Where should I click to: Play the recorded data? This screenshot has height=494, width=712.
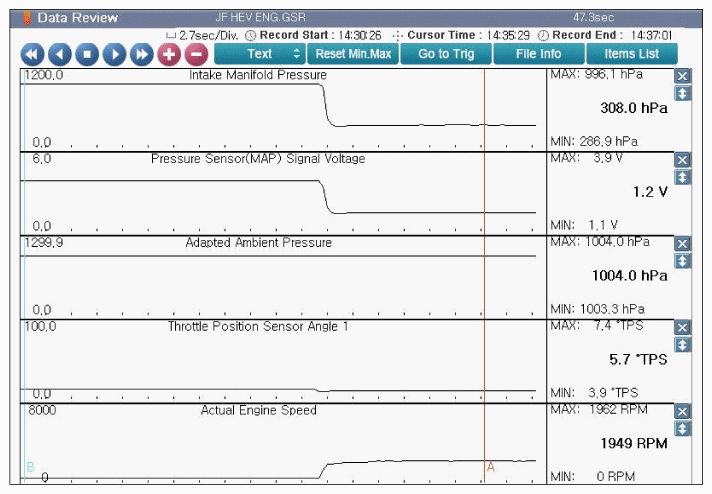click(114, 54)
